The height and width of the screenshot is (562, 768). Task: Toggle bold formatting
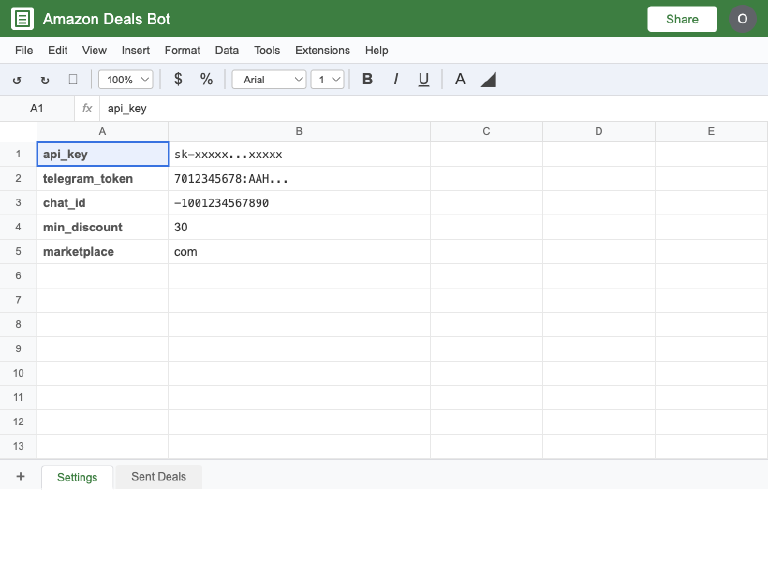[x=367, y=79]
